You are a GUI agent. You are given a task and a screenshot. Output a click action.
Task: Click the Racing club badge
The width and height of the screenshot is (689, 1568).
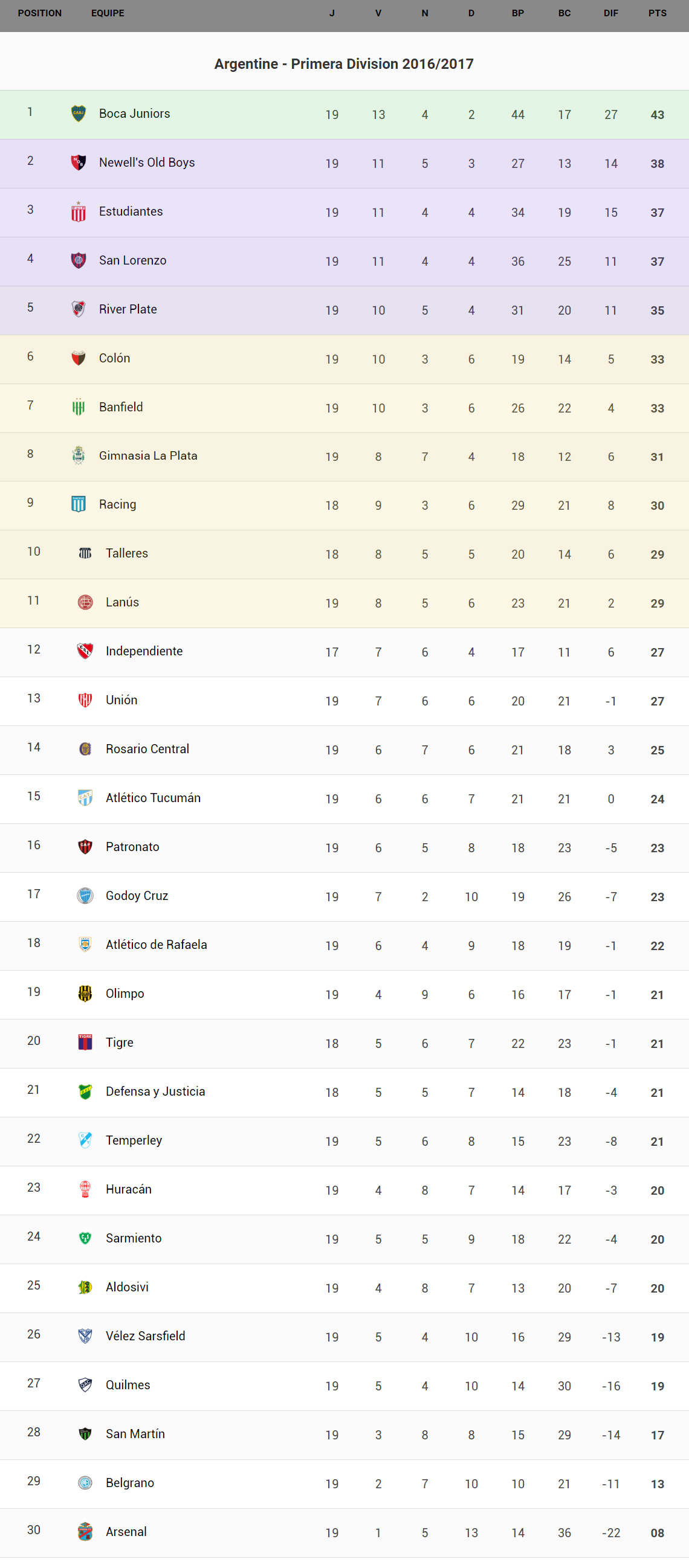(x=79, y=504)
